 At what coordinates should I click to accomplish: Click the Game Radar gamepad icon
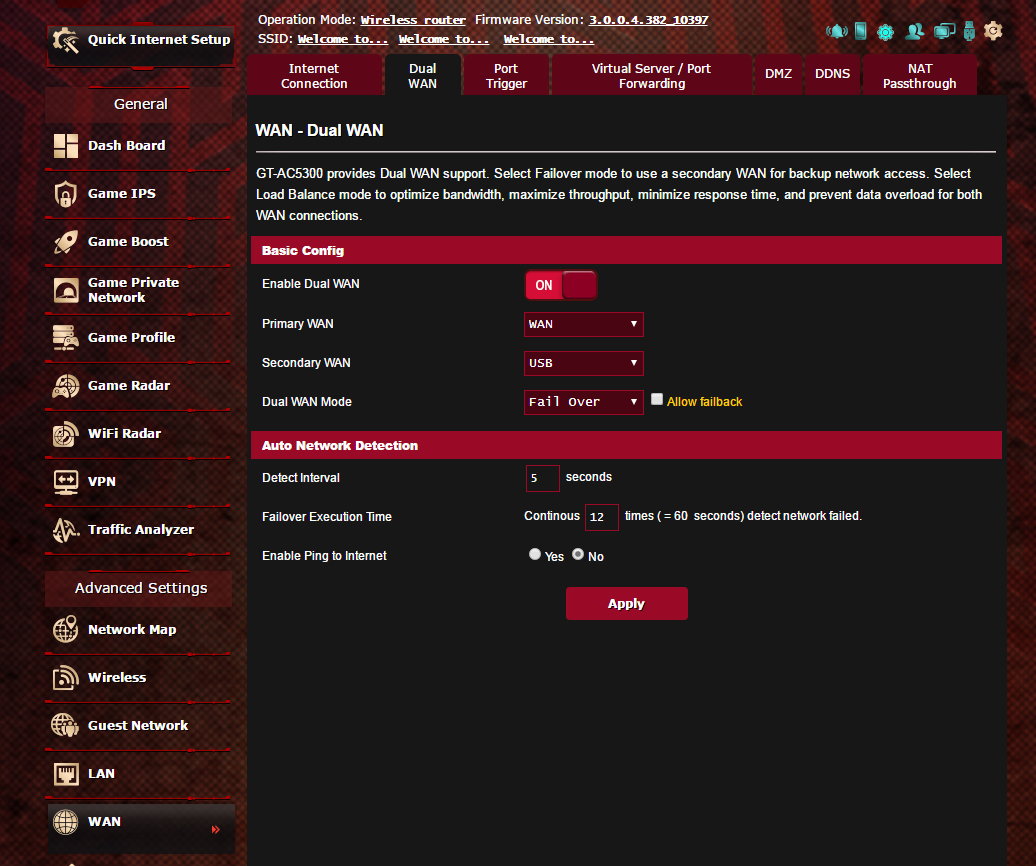65,386
